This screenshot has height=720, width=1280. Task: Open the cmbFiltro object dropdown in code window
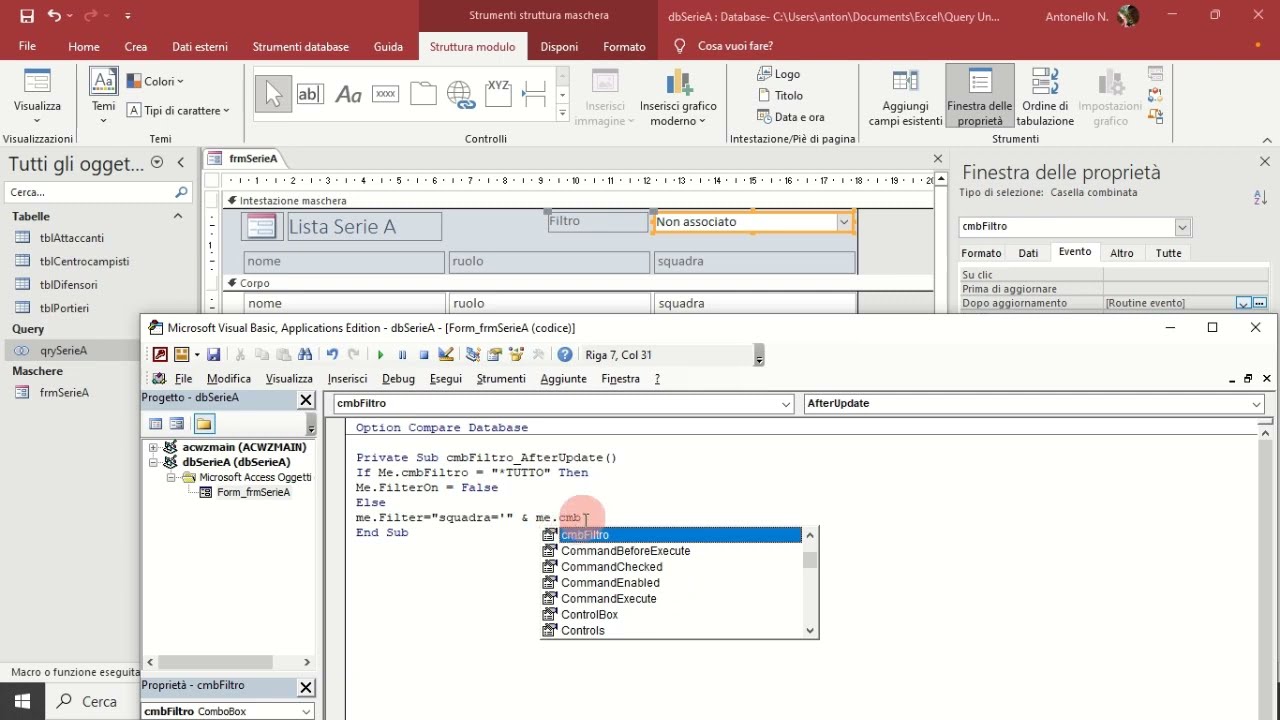pyautogui.click(x=786, y=403)
